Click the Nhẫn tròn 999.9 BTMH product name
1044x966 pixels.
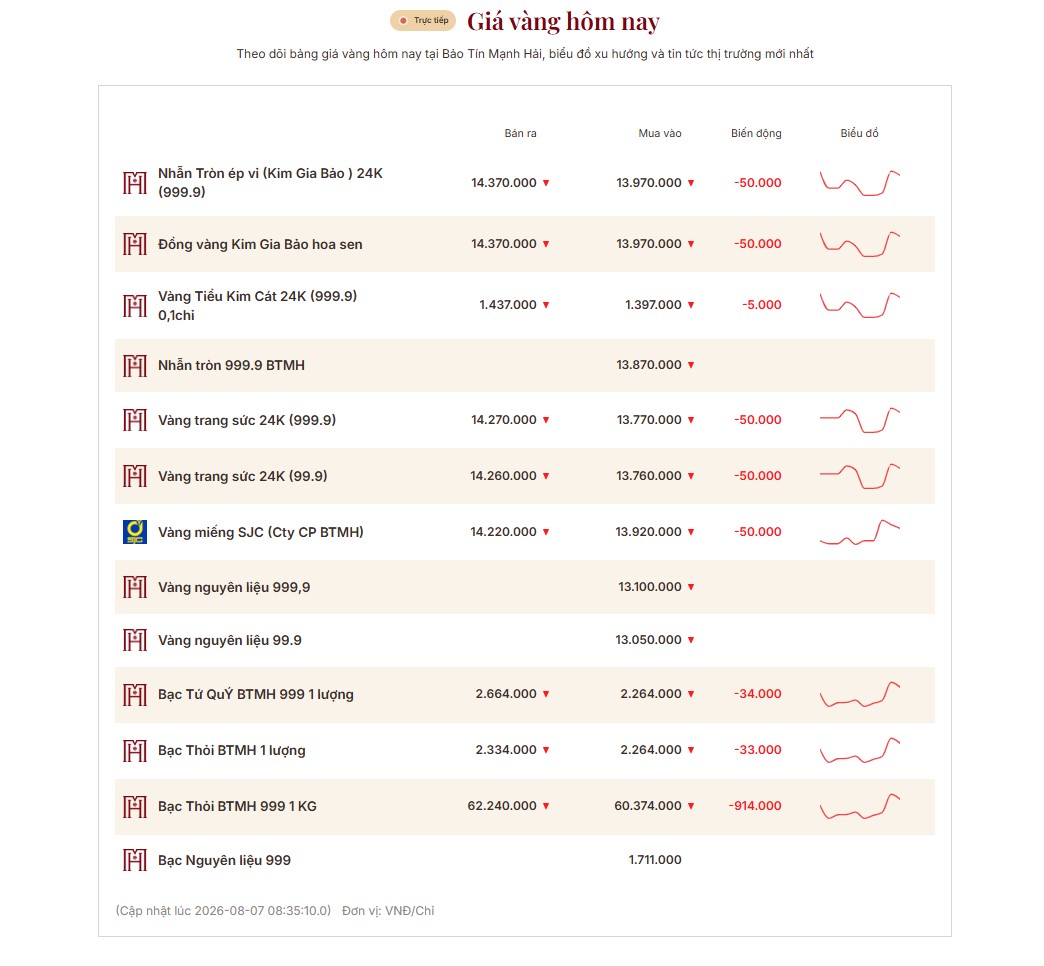coord(231,365)
